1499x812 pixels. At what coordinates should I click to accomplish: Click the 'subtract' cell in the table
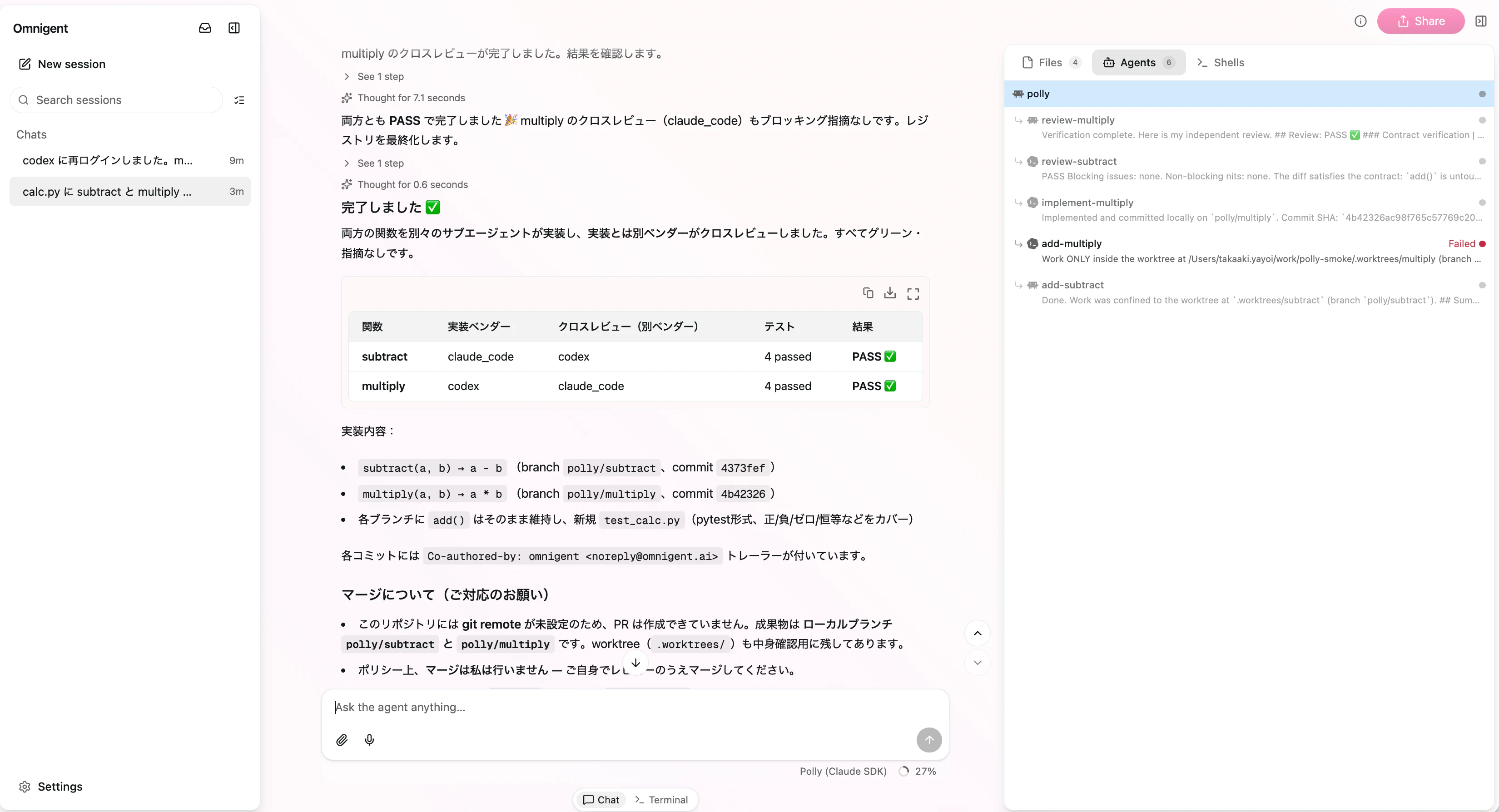(385, 356)
